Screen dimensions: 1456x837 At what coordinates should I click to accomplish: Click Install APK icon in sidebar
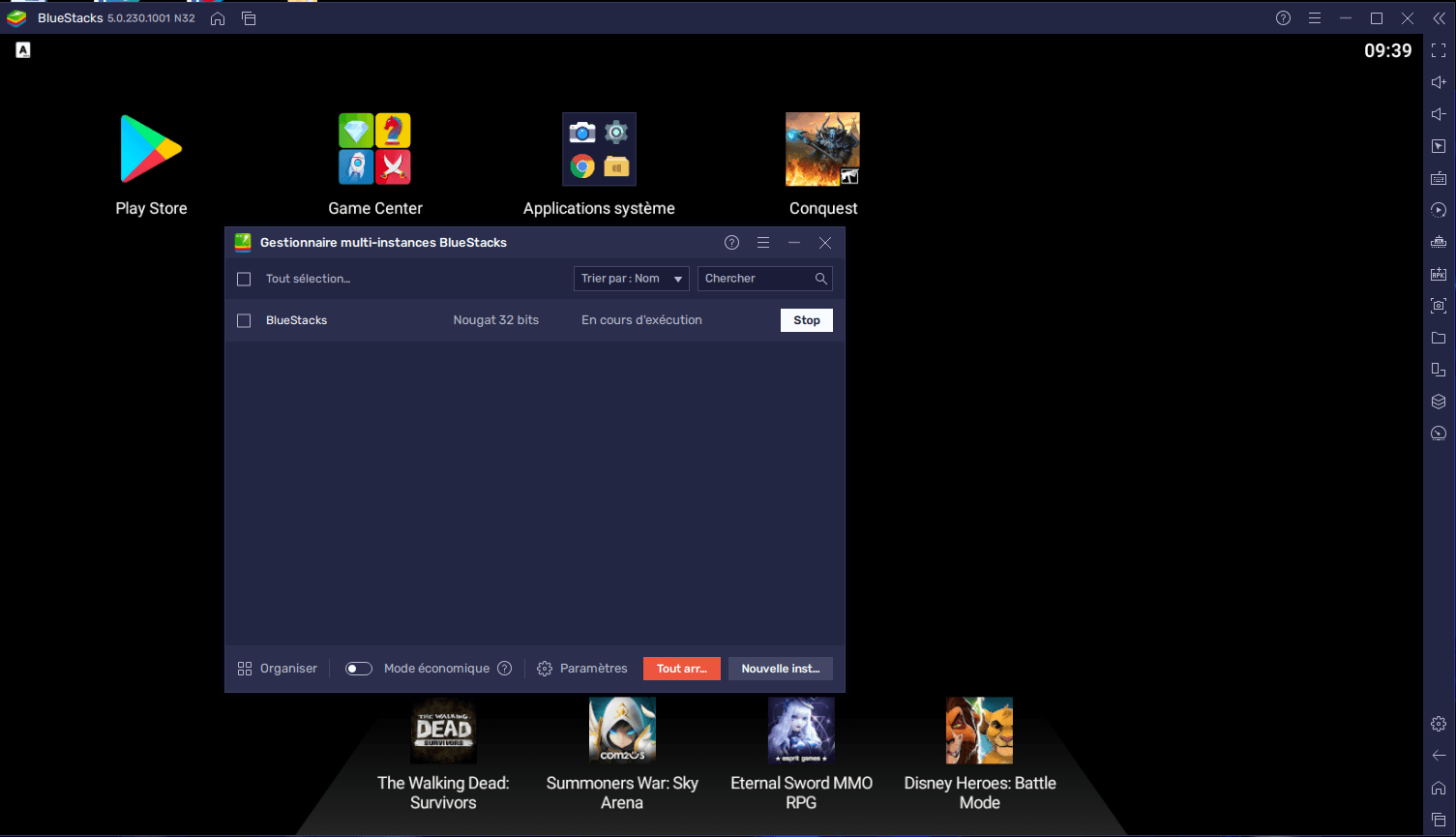pyautogui.click(x=1439, y=274)
